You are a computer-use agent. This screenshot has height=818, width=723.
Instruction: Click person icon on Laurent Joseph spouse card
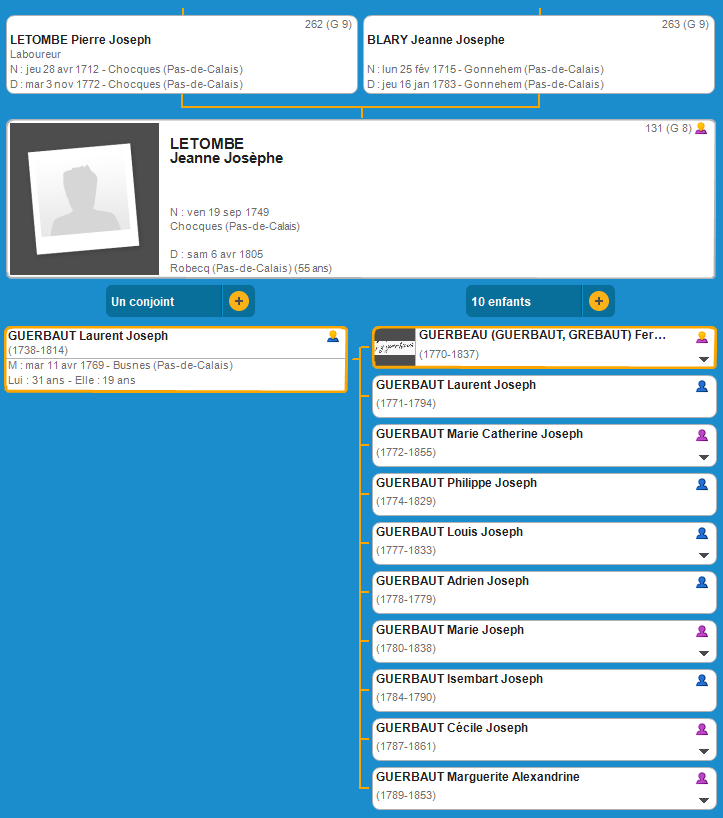click(333, 337)
